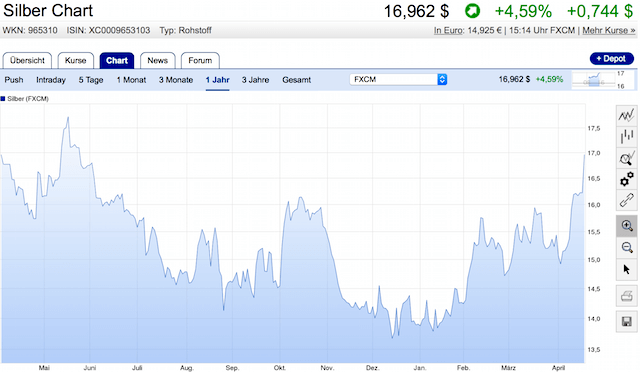The height and width of the screenshot is (372, 640).
Task: Switch to Push chart mode
Action: click(14, 80)
